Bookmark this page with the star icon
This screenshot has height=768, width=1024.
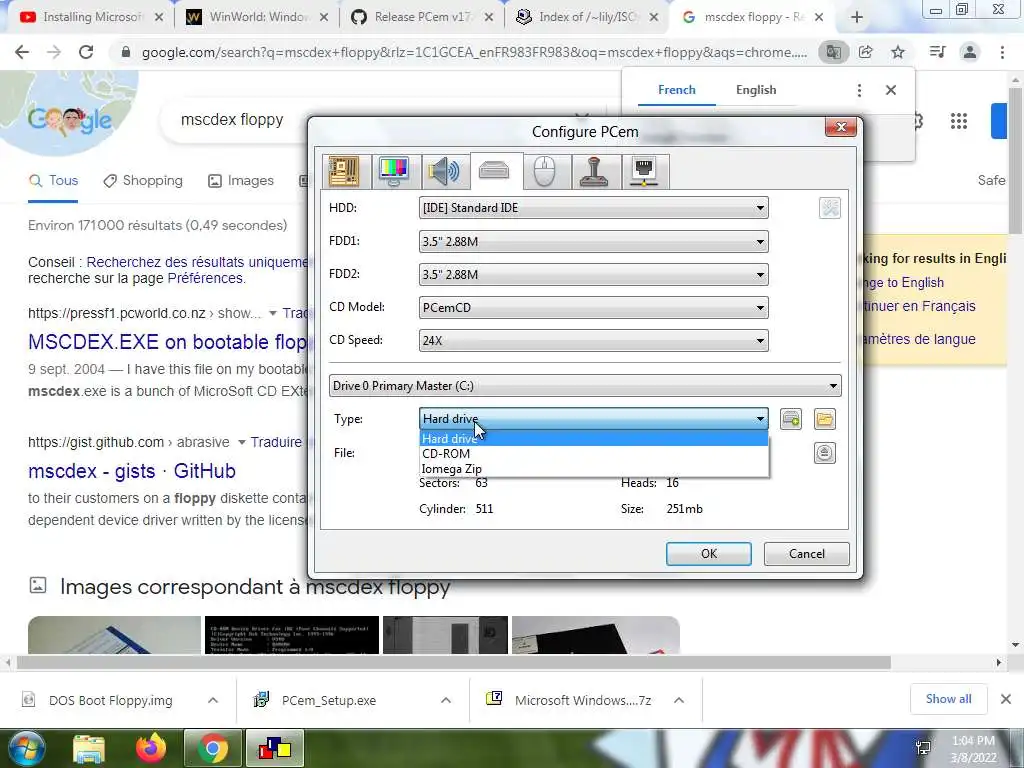click(x=898, y=52)
